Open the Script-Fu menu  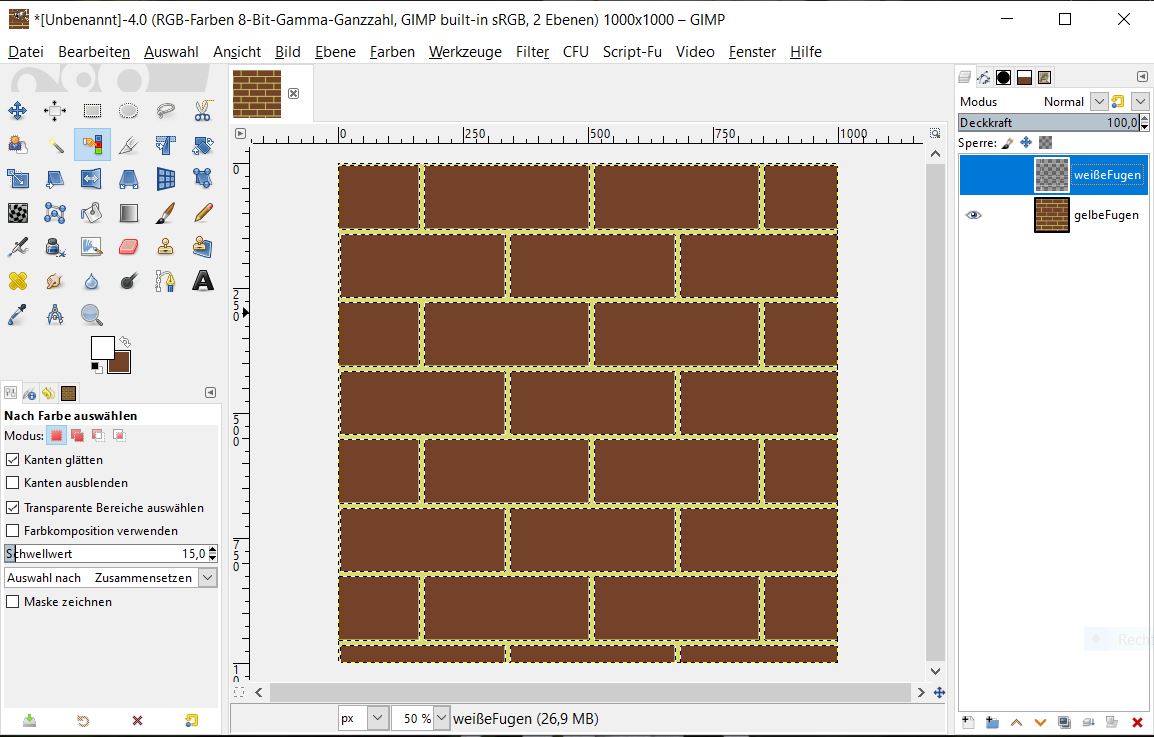pos(632,52)
